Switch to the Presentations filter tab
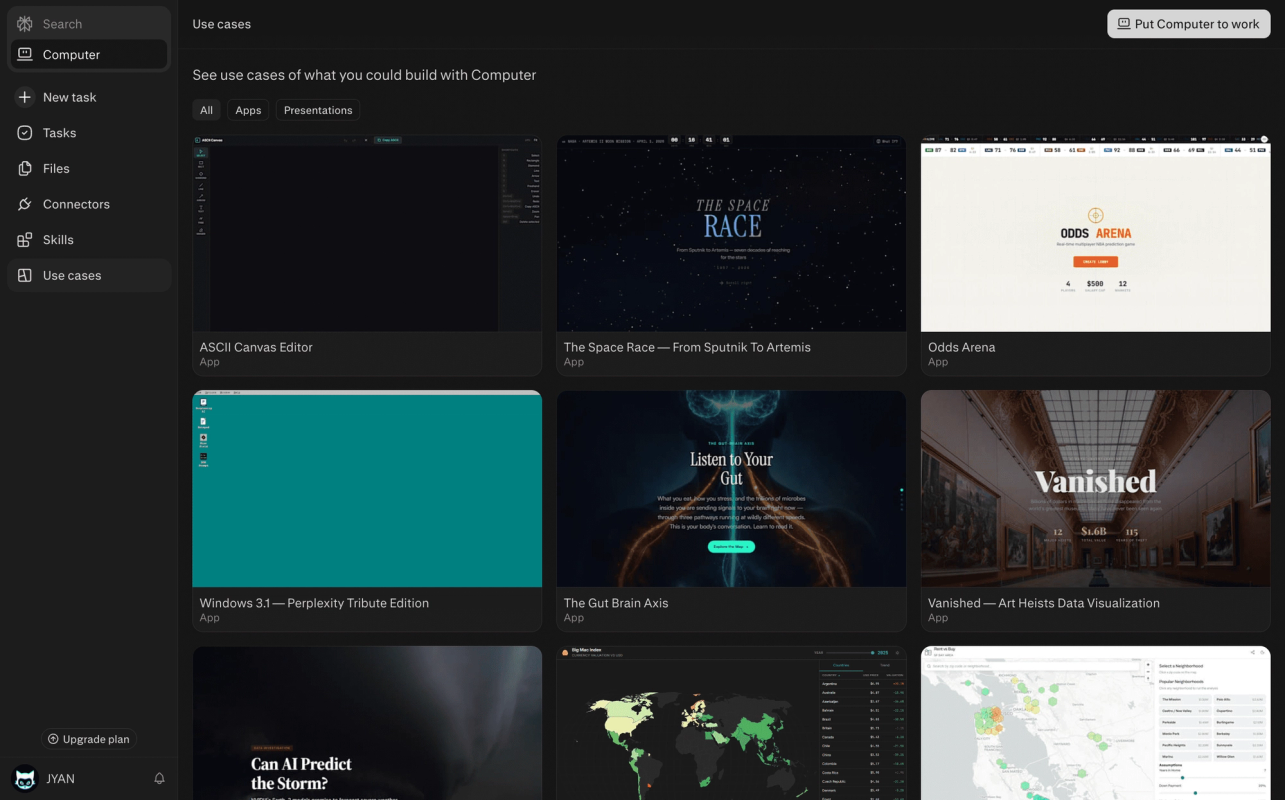Screen dimensions: 1285x800 [x=318, y=110]
